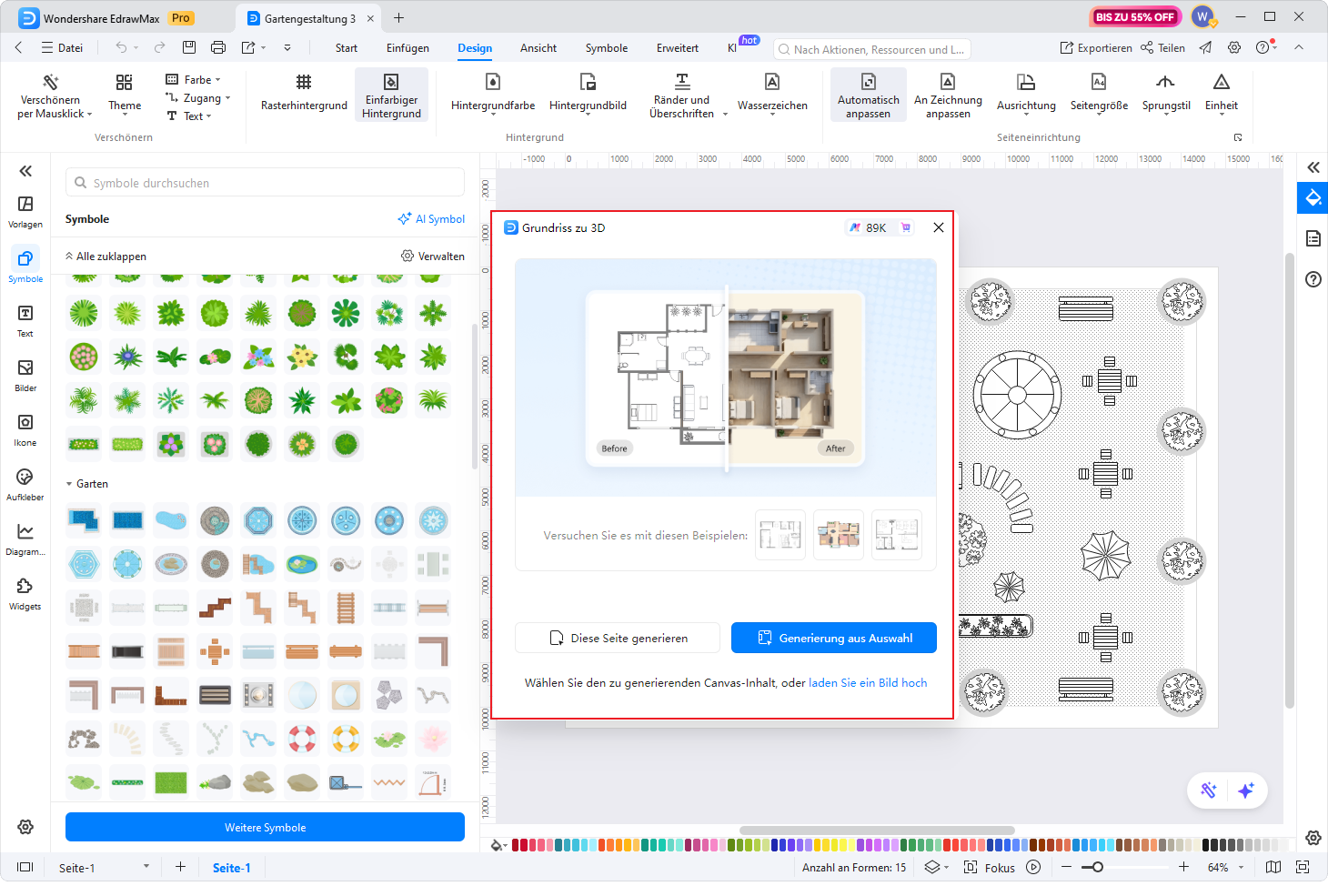1328x896 pixels.
Task: Open the Bilder panel in sidebar
Action: click(x=25, y=374)
